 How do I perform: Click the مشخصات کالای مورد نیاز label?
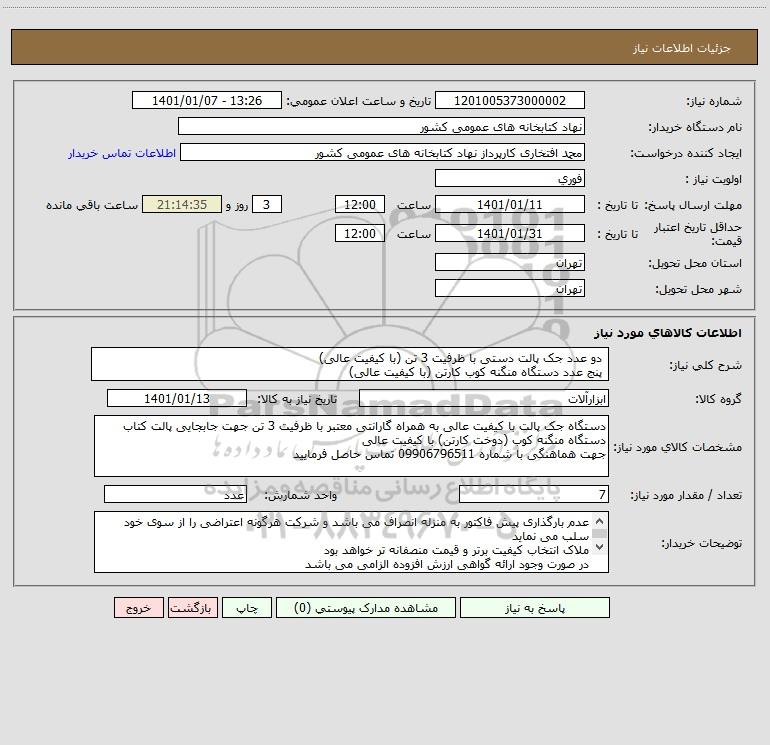(x=678, y=447)
